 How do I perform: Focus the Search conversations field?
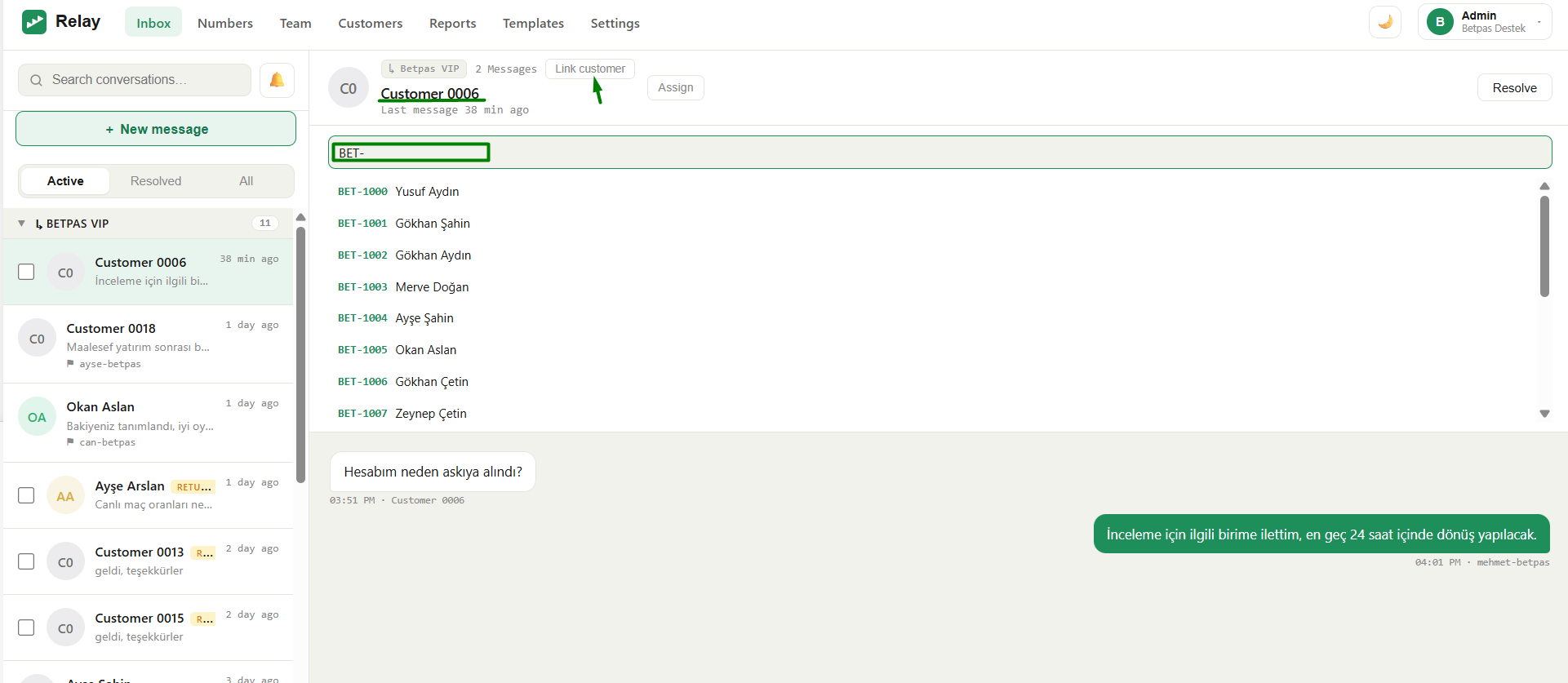135,80
